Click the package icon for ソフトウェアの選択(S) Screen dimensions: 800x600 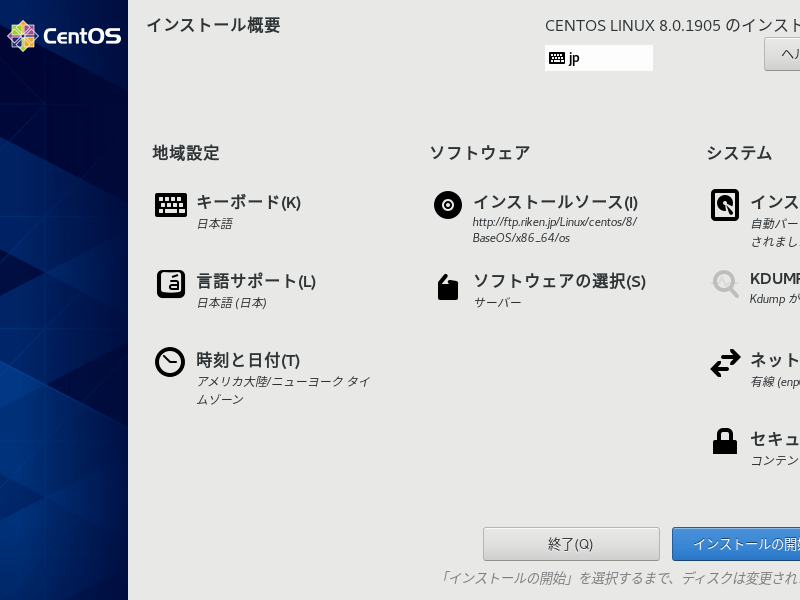pos(448,287)
